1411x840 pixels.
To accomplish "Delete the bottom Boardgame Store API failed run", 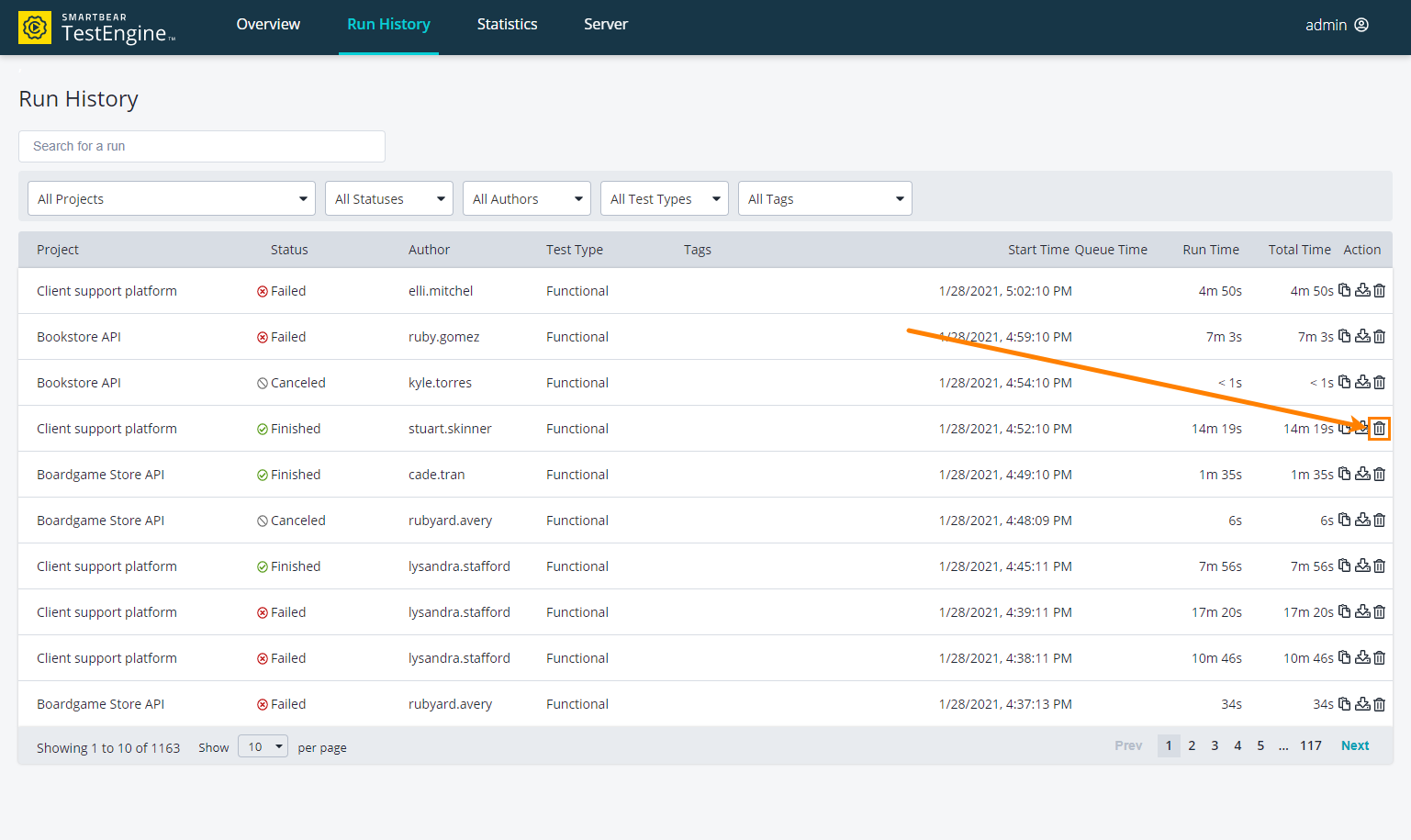I will [1379, 703].
